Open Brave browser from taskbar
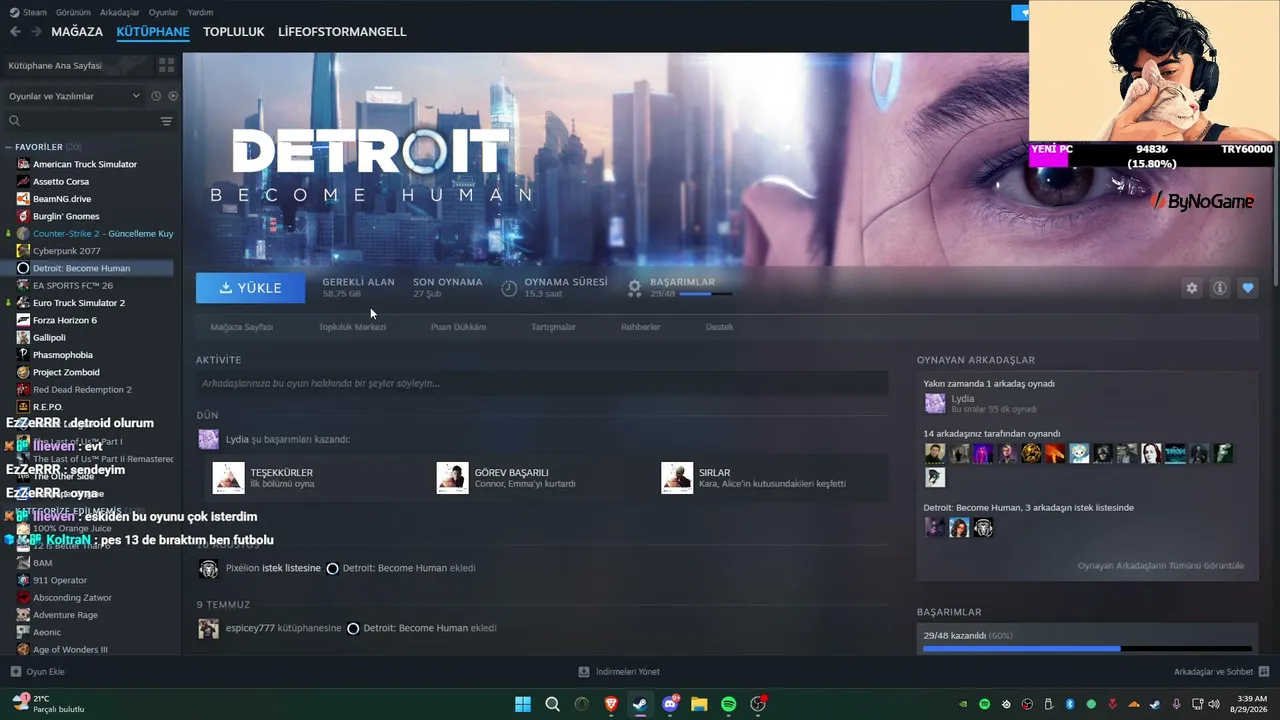1280x720 pixels. pos(611,704)
